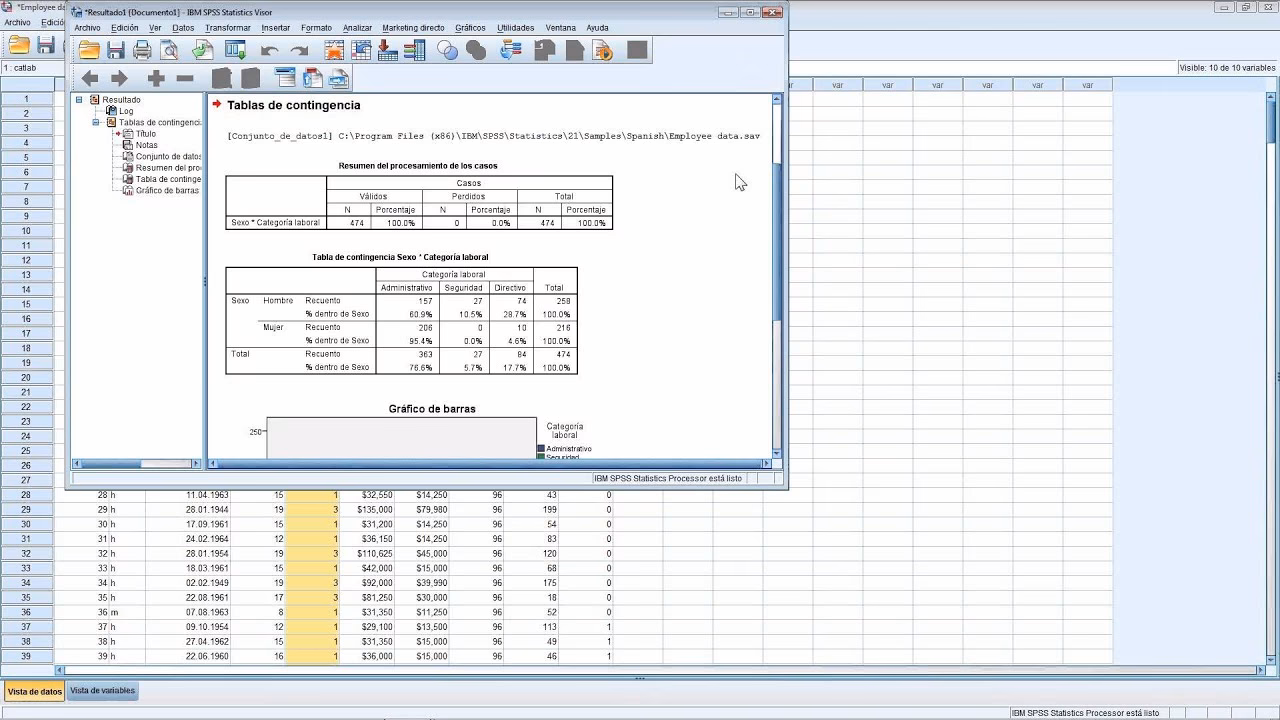Open the Gráficos menu
The width and height of the screenshot is (1280, 720).
click(469, 28)
